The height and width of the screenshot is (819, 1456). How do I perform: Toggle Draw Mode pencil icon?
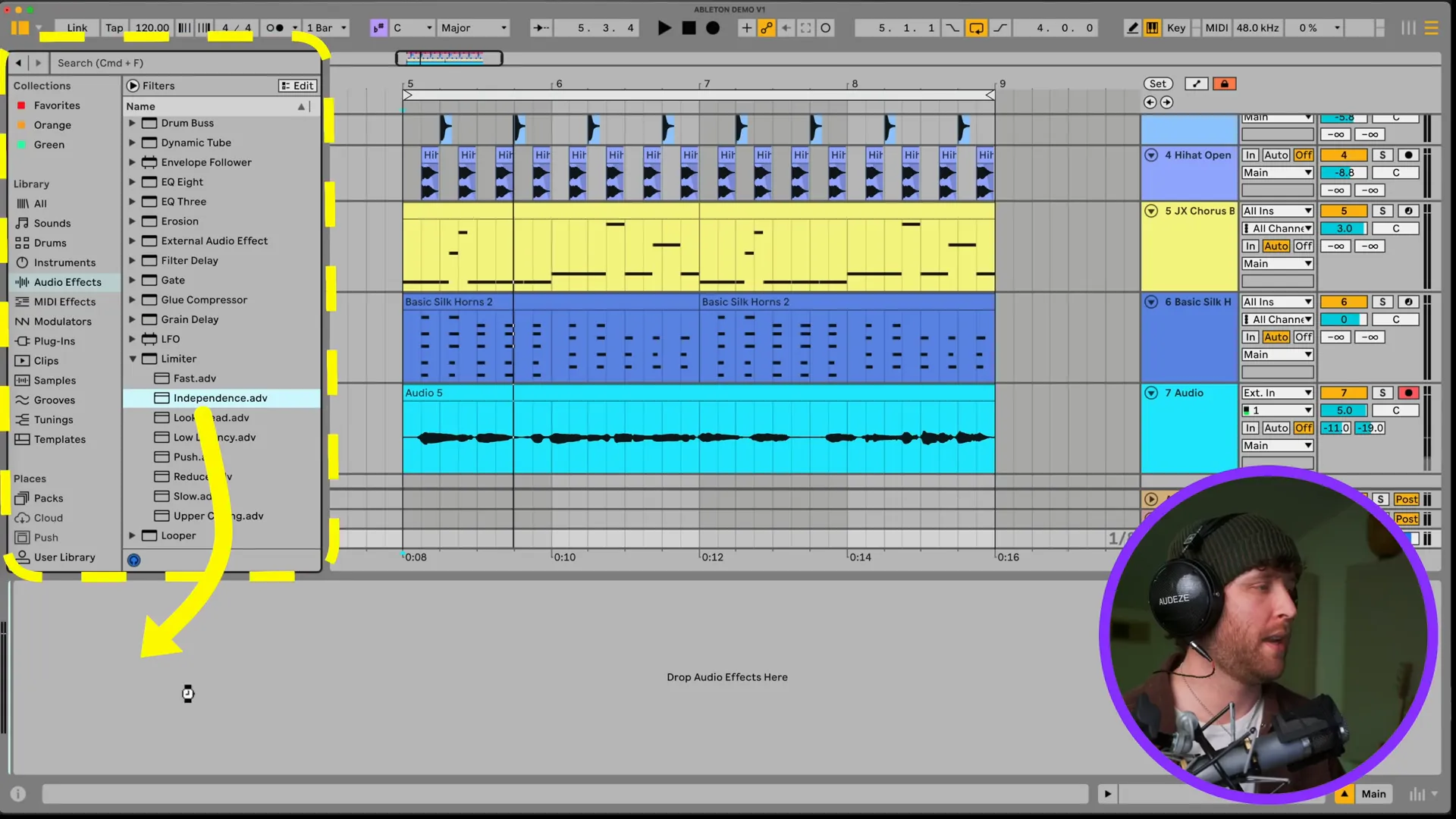tap(1132, 28)
